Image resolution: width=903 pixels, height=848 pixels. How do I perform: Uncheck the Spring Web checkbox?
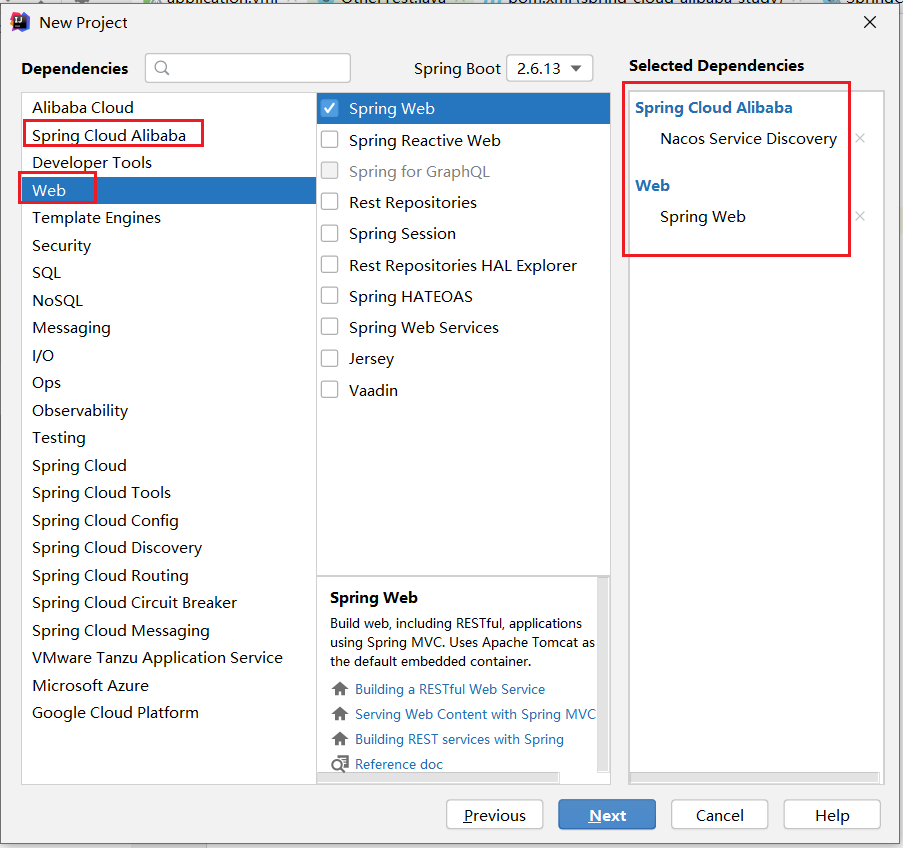tap(329, 108)
